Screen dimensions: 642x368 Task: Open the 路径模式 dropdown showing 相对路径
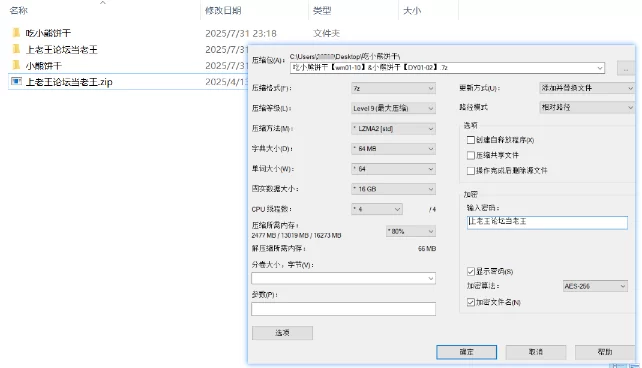587,107
